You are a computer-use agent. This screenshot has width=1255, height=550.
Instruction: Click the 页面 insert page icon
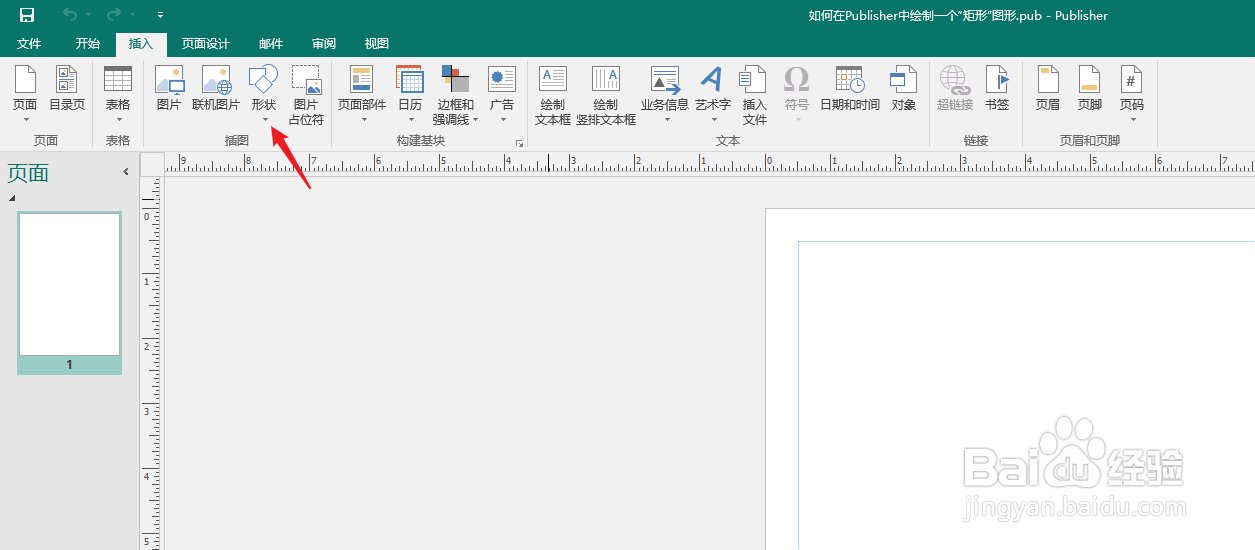[25, 80]
